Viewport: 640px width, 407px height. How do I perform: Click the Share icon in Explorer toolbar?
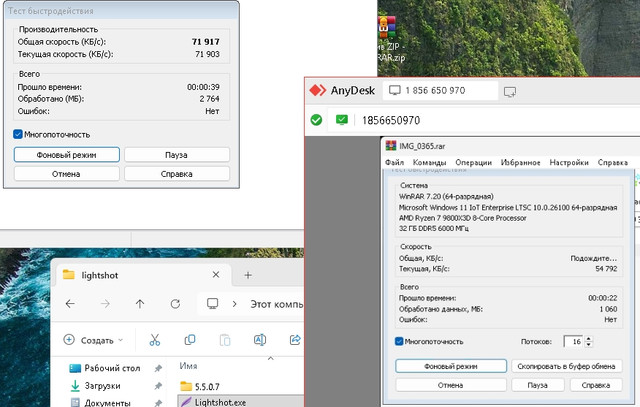295,340
